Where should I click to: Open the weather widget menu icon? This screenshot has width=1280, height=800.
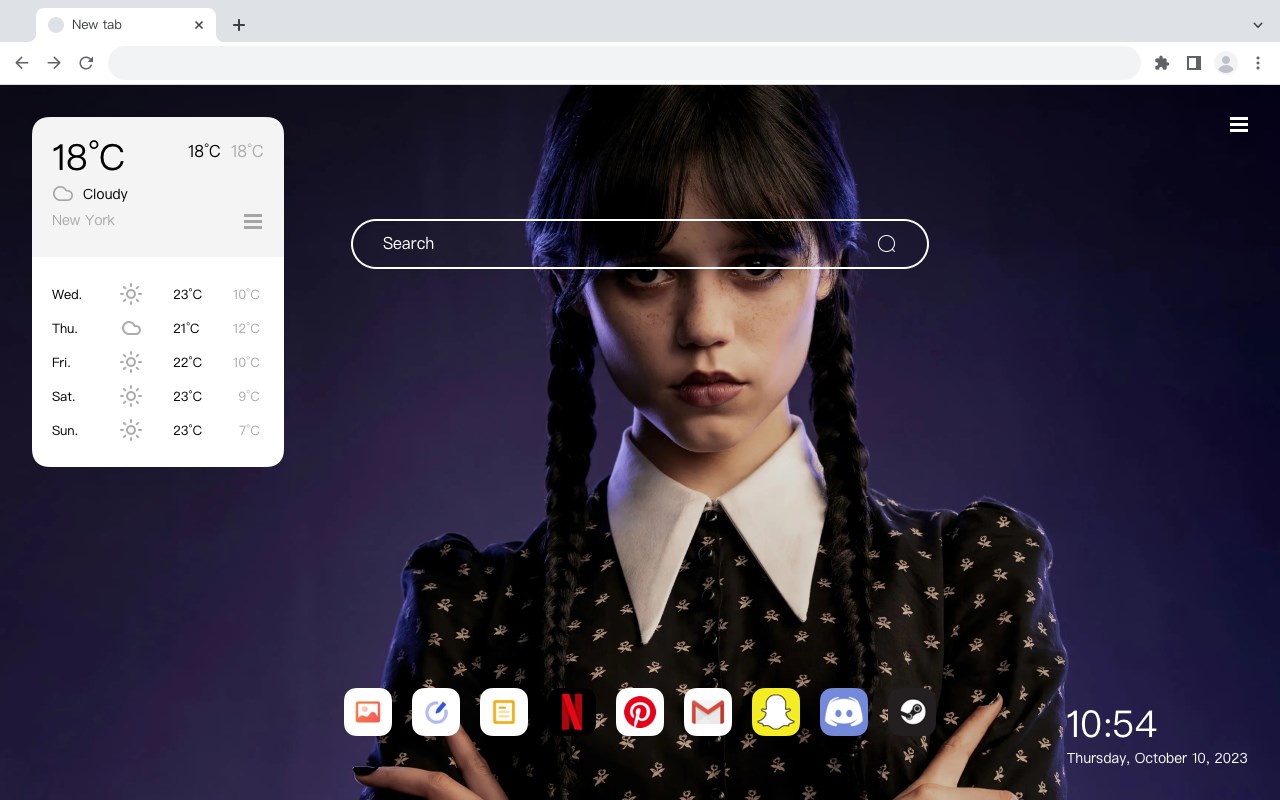[253, 221]
